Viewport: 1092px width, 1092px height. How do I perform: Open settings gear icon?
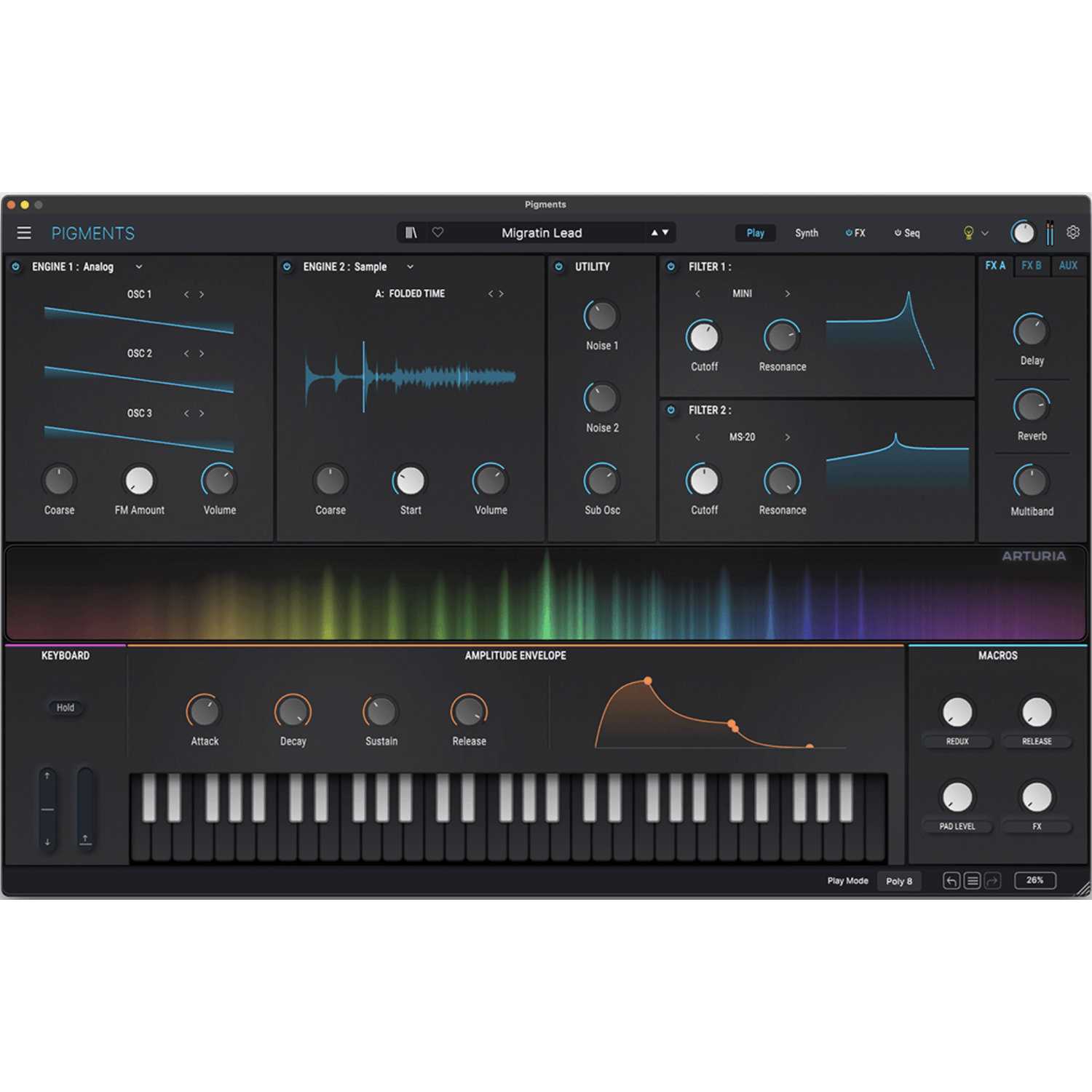[x=1073, y=232]
